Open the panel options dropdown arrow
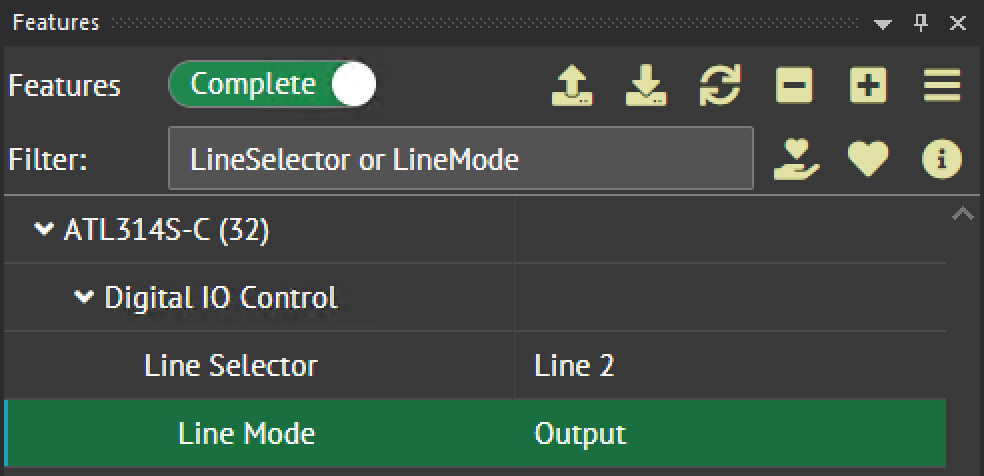The image size is (984, 476). pos(883,23)
